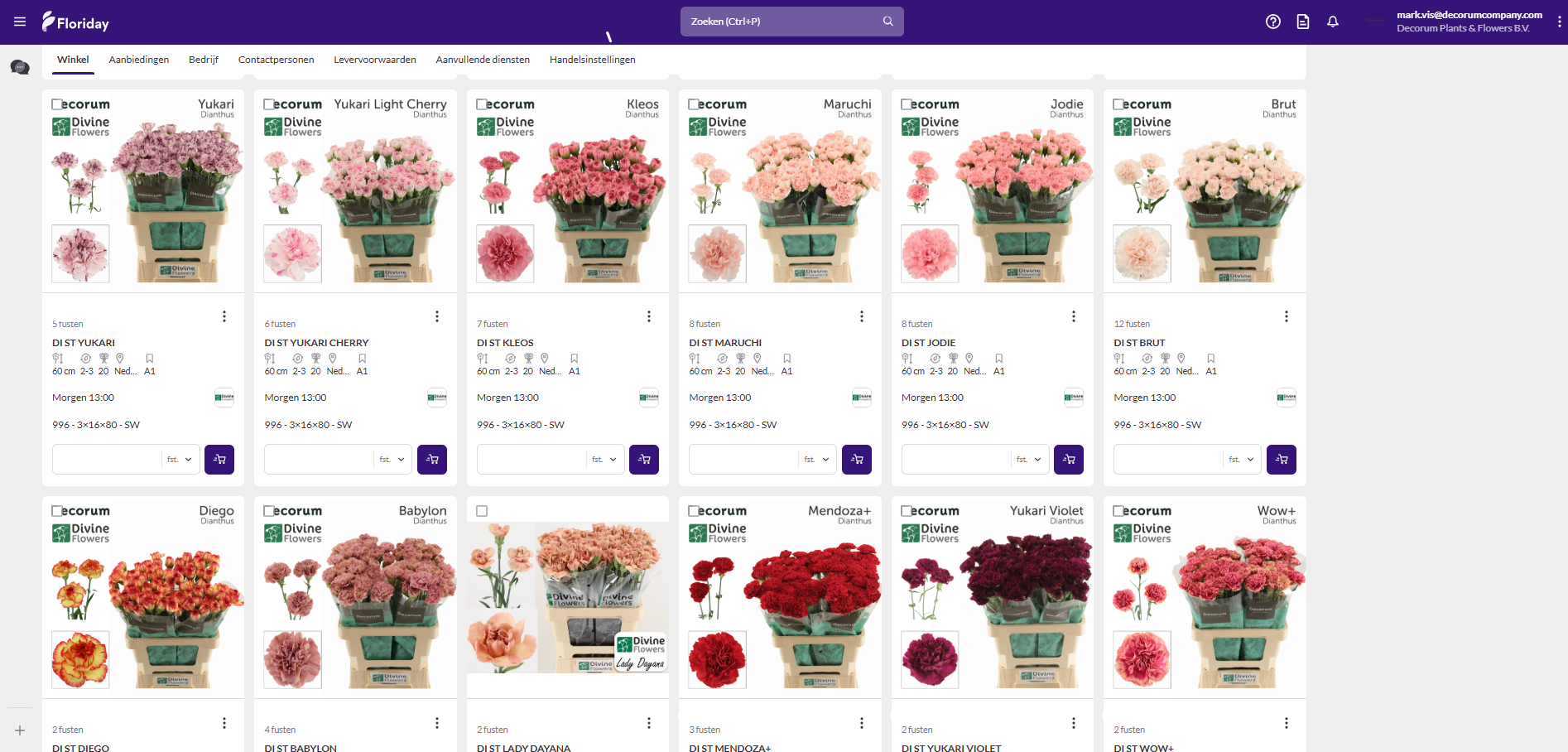Open the fst. unit dropdown for DI ST KLEOS

[605, 460]
